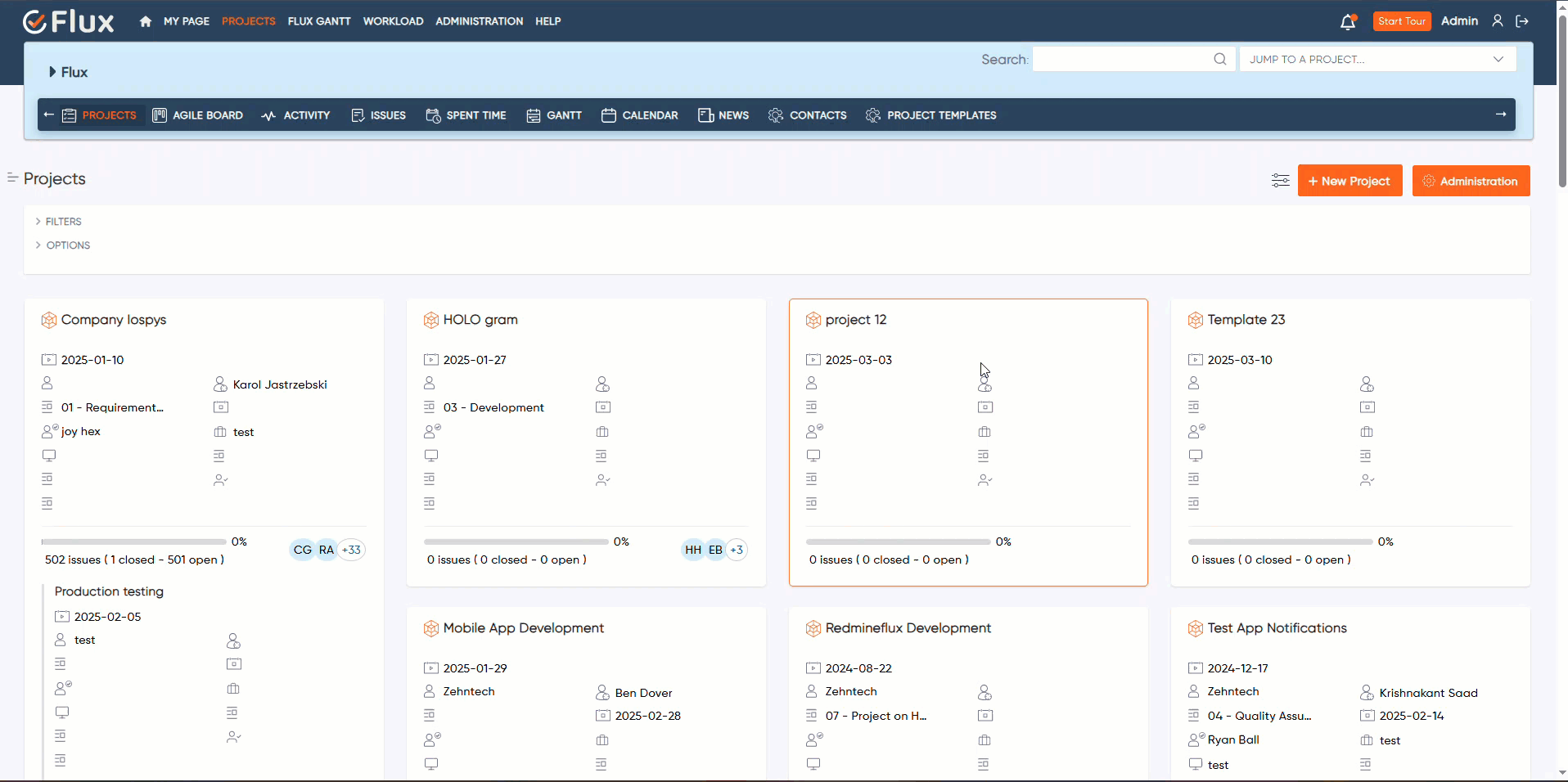Click project 12 cube icon
The image size is (1568, 782).
813,320
